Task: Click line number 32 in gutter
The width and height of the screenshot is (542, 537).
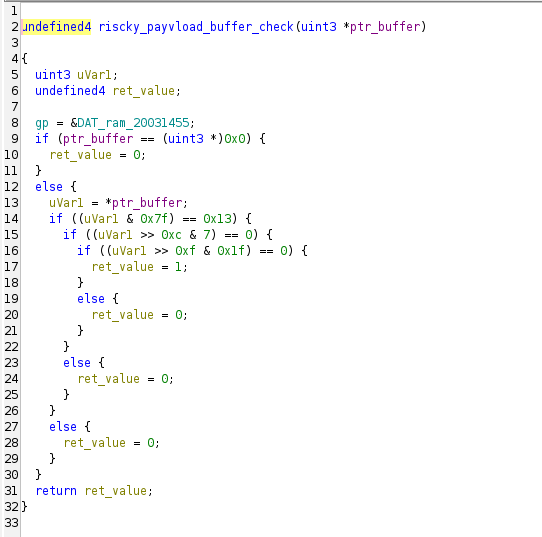Action: [x=11, y=507]
